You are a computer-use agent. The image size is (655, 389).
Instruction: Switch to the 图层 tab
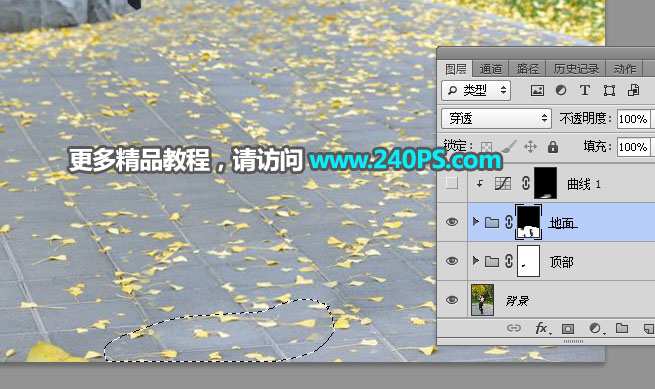(x=455, y=69)
